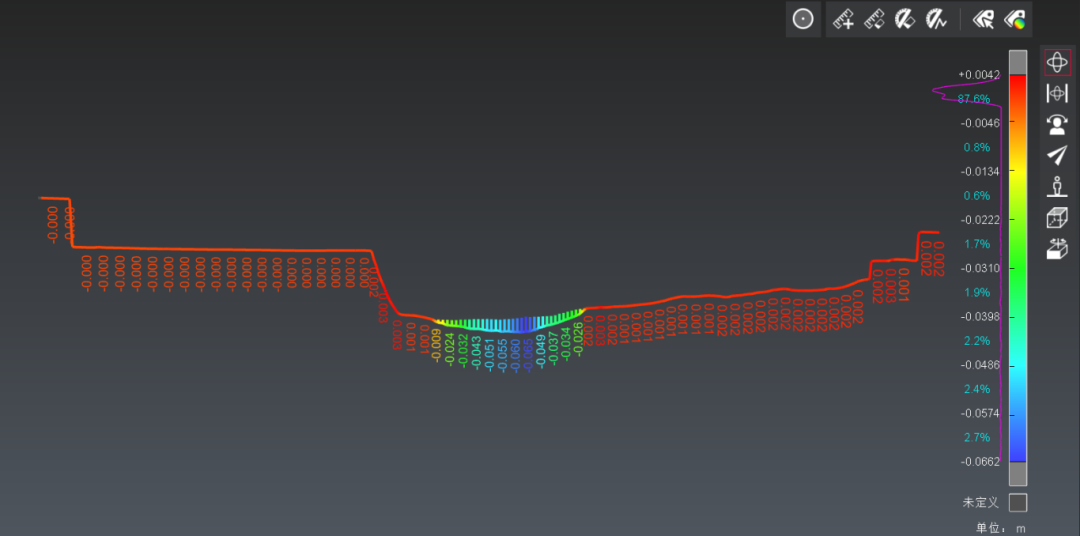Click the -0.0046 scale value
Image resolution: width=1080 pixels, height=536 pixels.
pos(979,123)
